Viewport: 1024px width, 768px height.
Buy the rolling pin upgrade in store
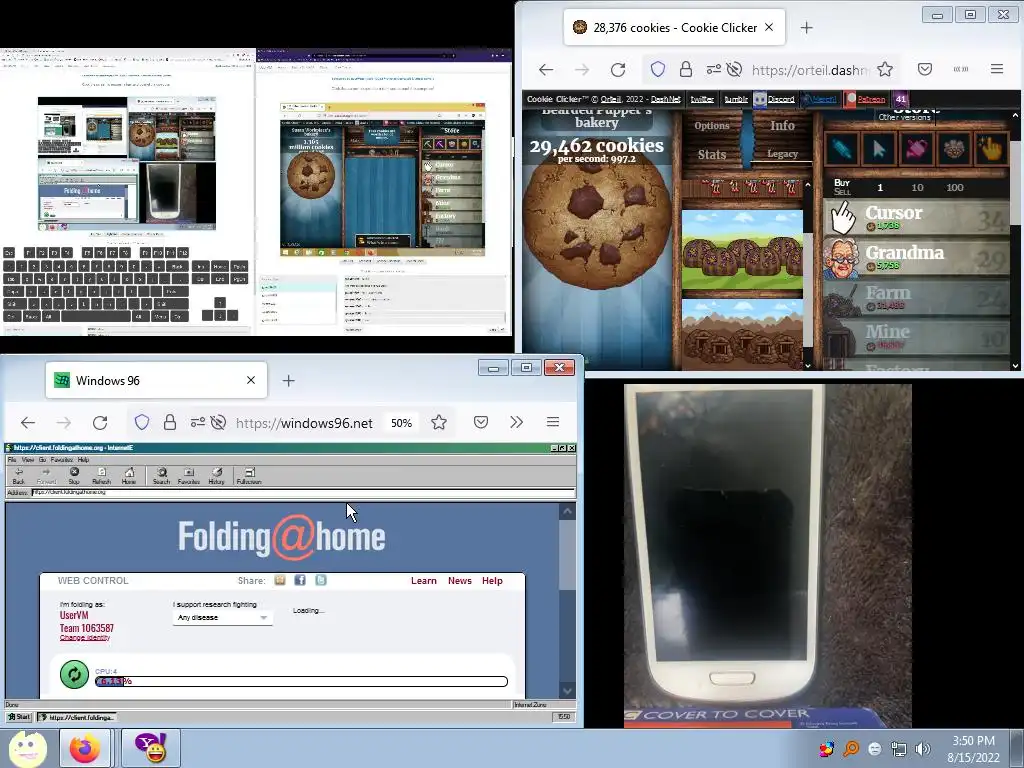(x=841, y=150)
